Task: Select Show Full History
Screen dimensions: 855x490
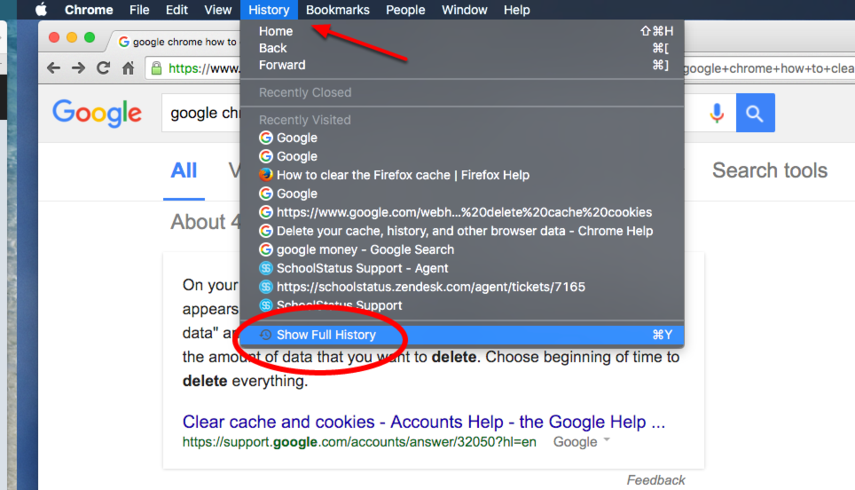Action: point(462,335)
